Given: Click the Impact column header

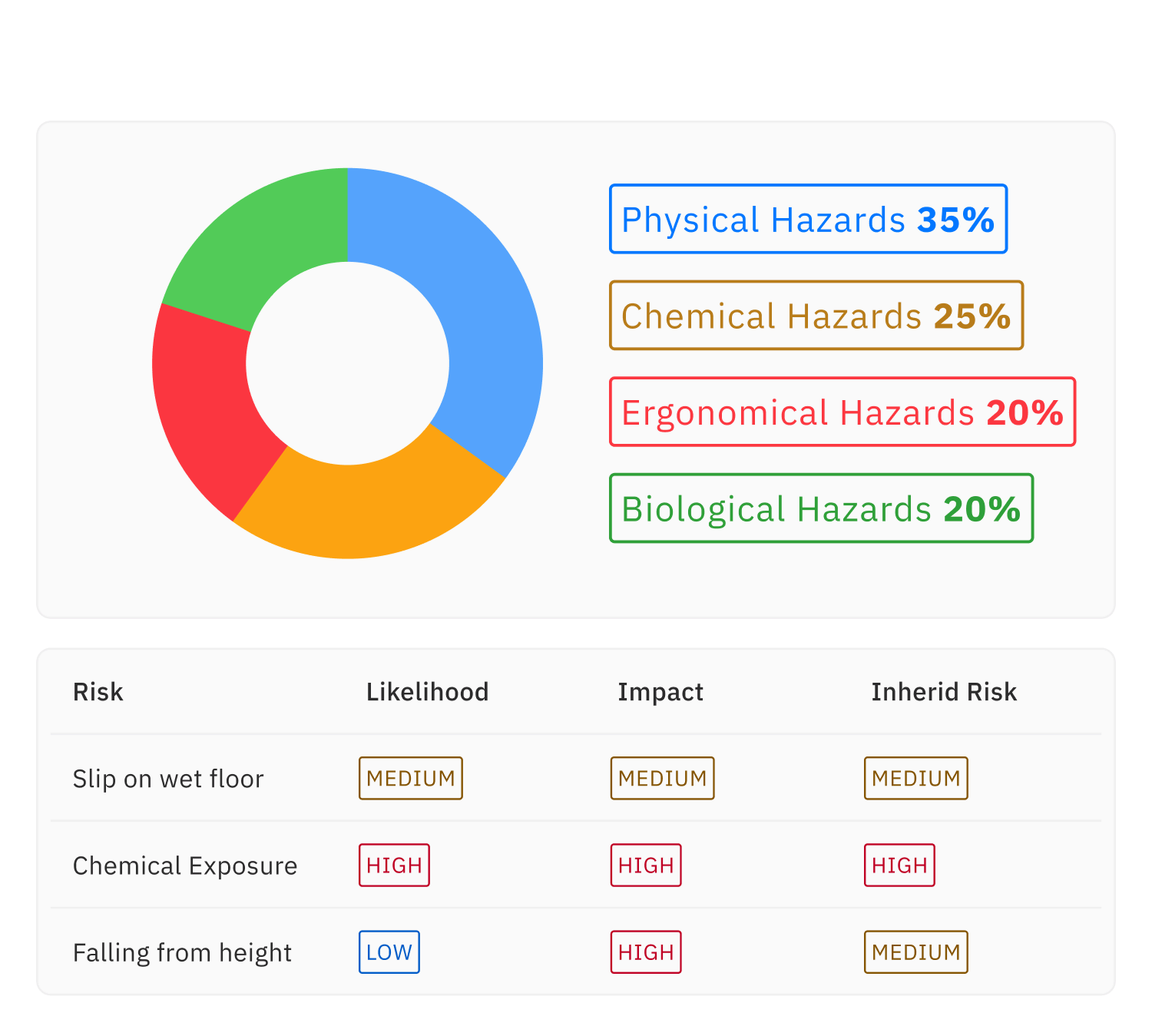Looking at the screenshot, I should click(x=660, y=692).
